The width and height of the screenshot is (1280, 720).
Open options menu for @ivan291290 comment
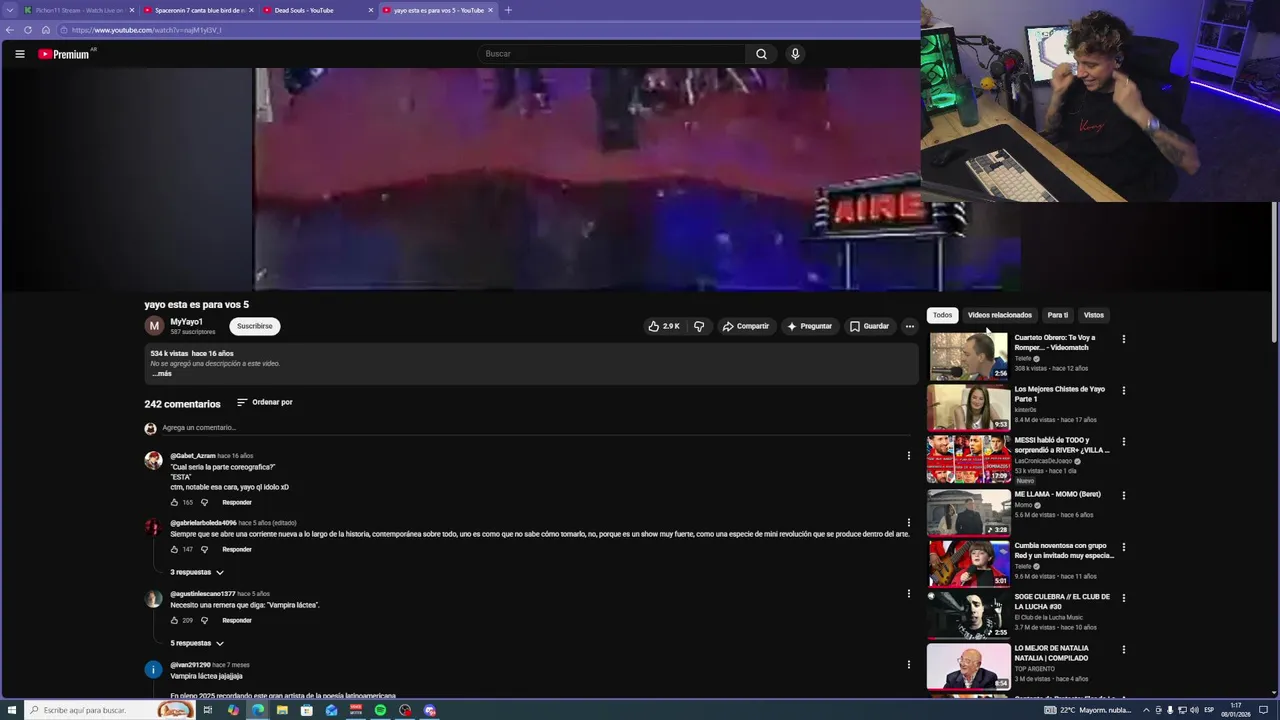click(908, 665)
